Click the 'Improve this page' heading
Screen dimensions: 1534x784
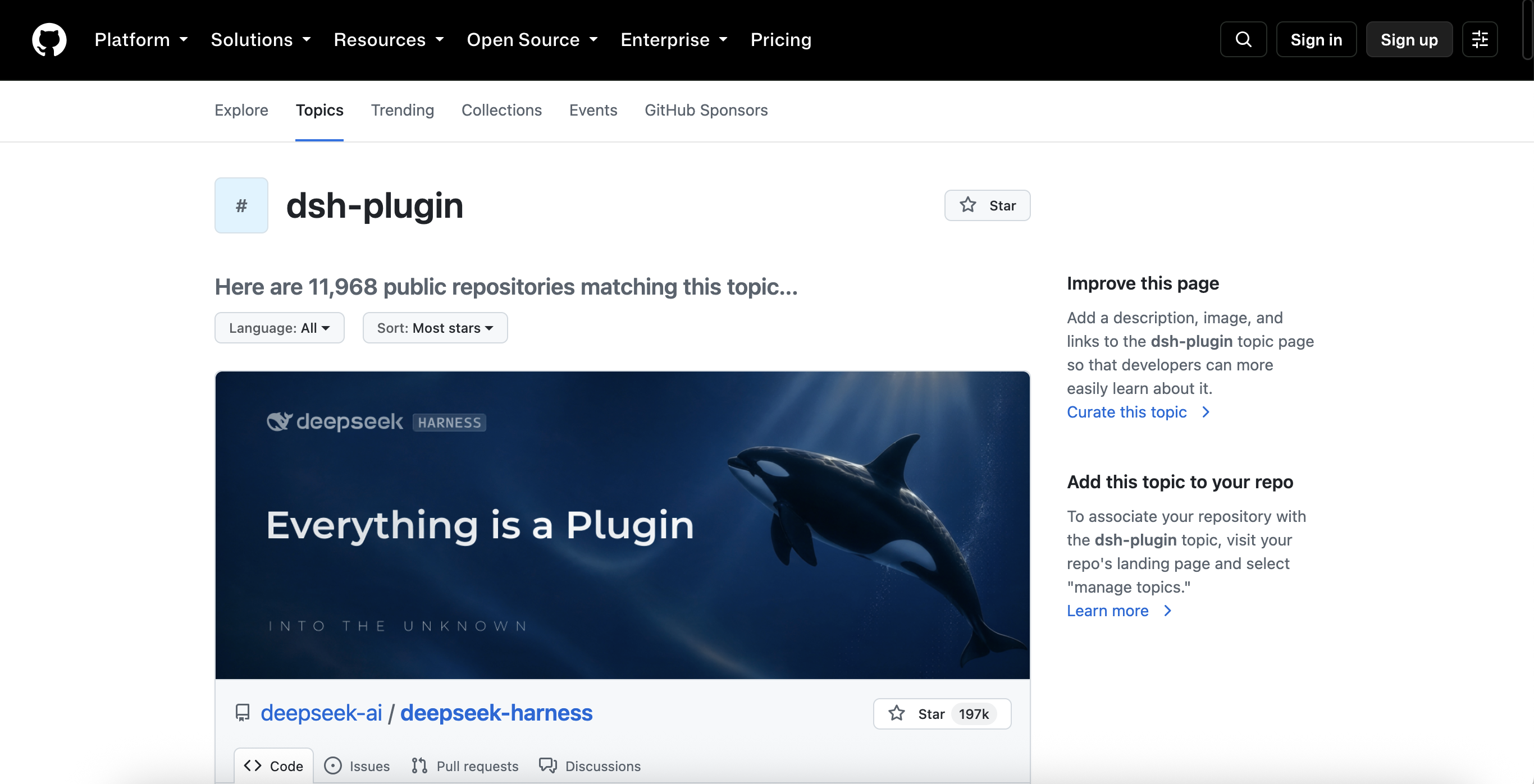1143,283
